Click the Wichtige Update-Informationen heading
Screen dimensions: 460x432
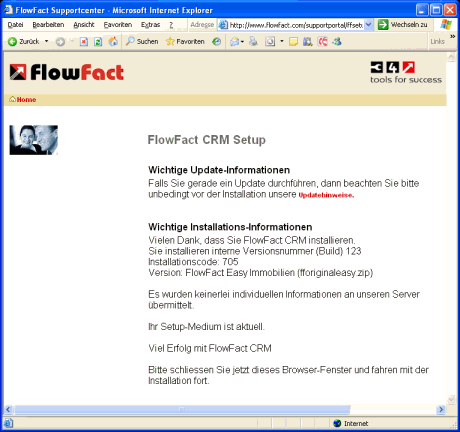219,170
